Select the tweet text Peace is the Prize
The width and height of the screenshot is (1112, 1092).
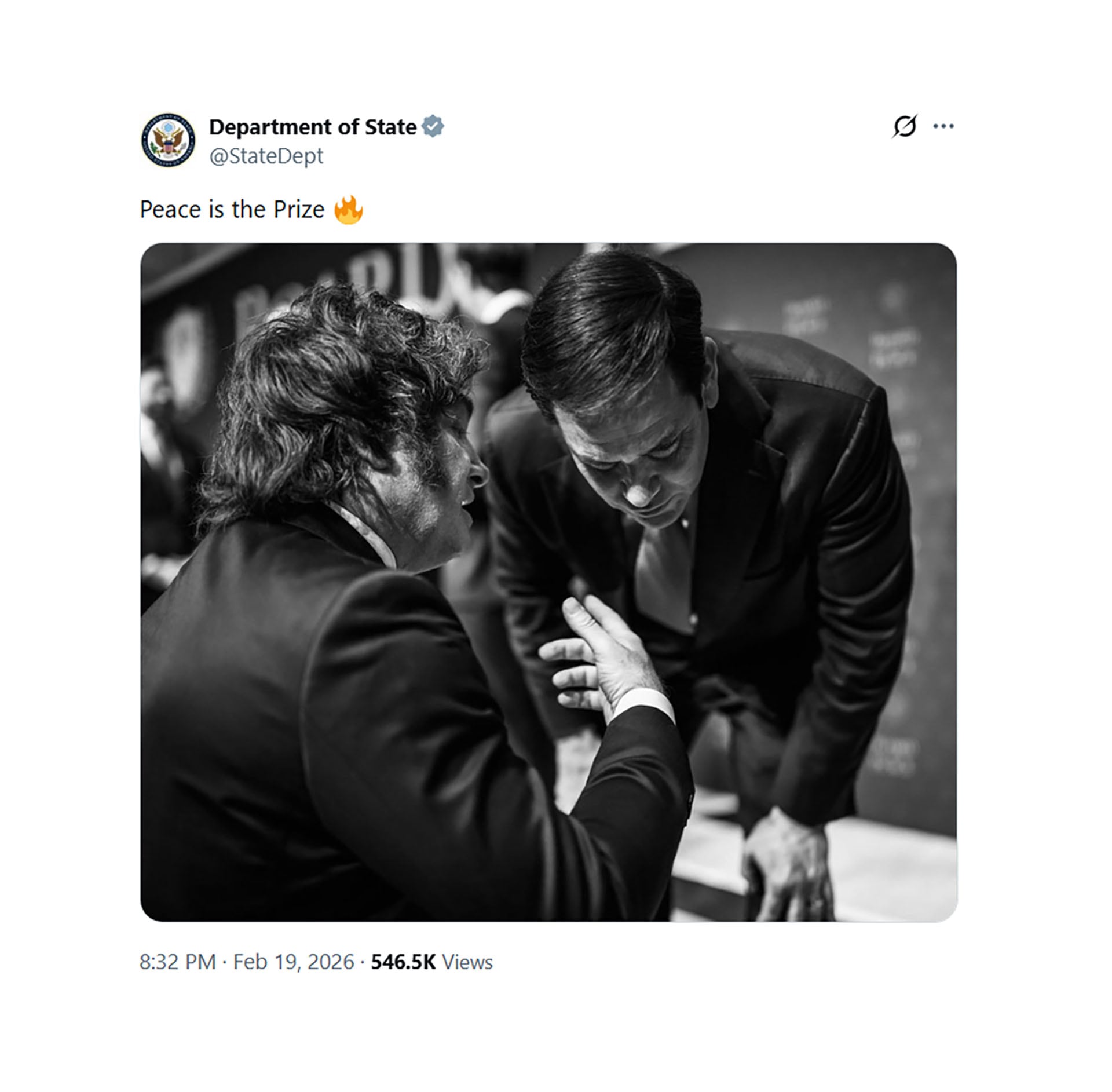click(232, 210)
